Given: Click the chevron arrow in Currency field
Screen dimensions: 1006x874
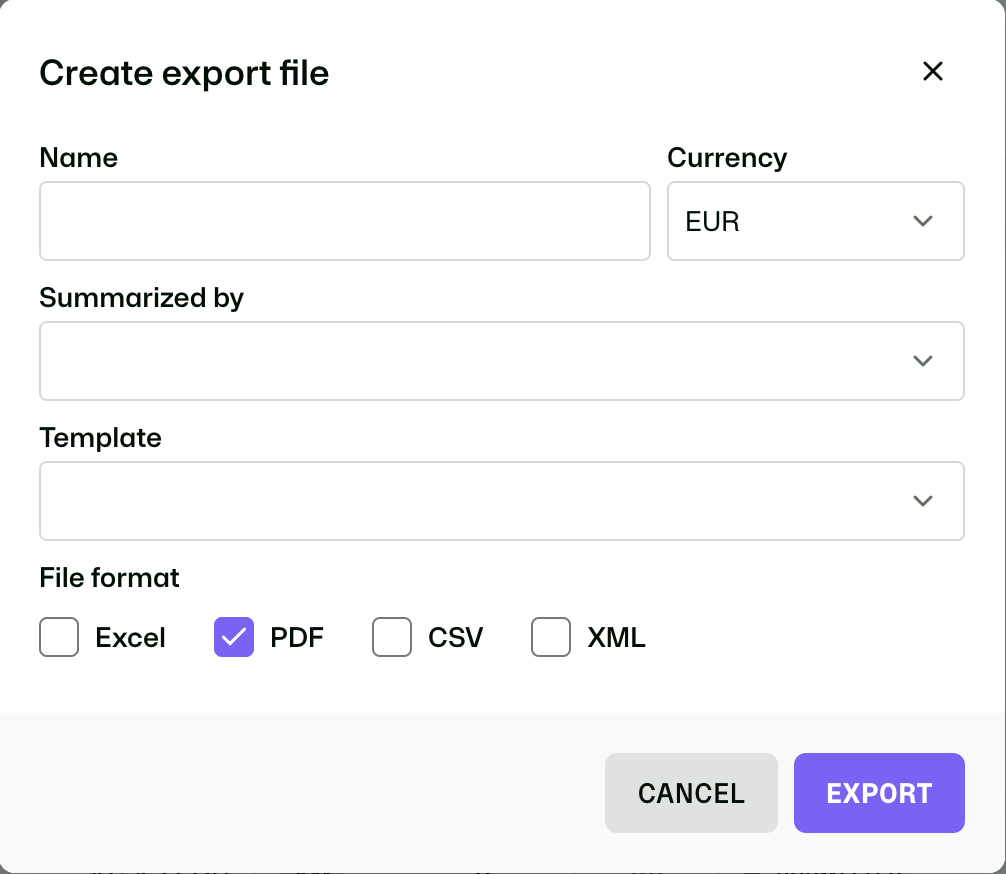Looking at the screenshot, I should tap(923, 221).
